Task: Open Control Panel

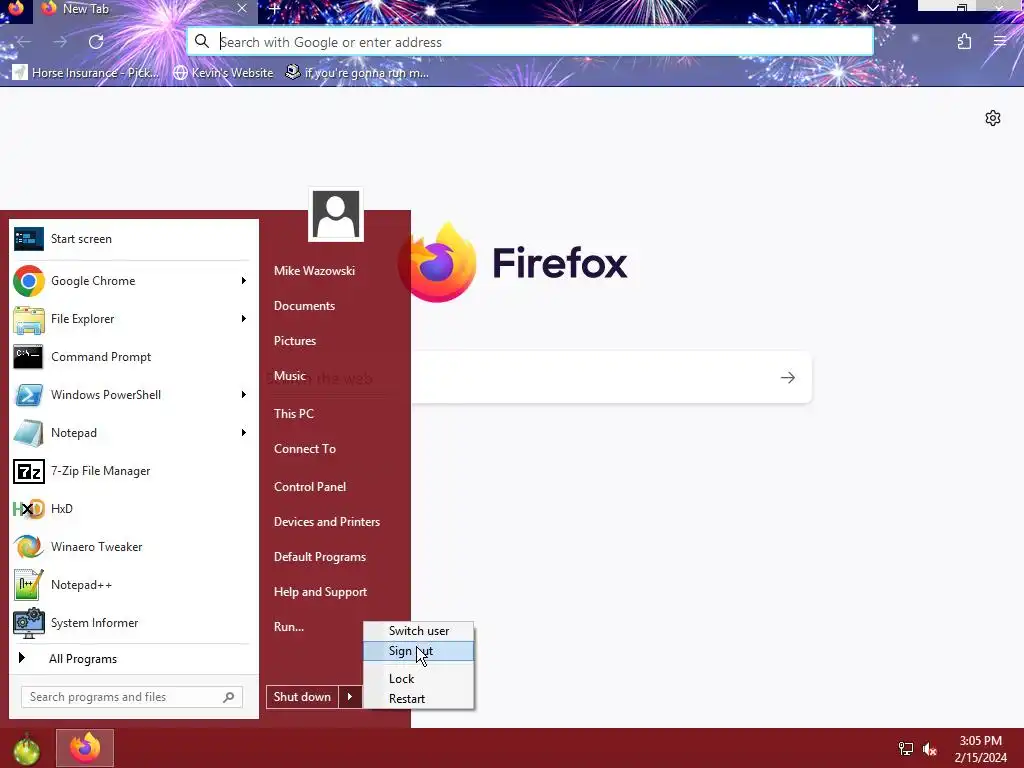Action: (310, 487)
